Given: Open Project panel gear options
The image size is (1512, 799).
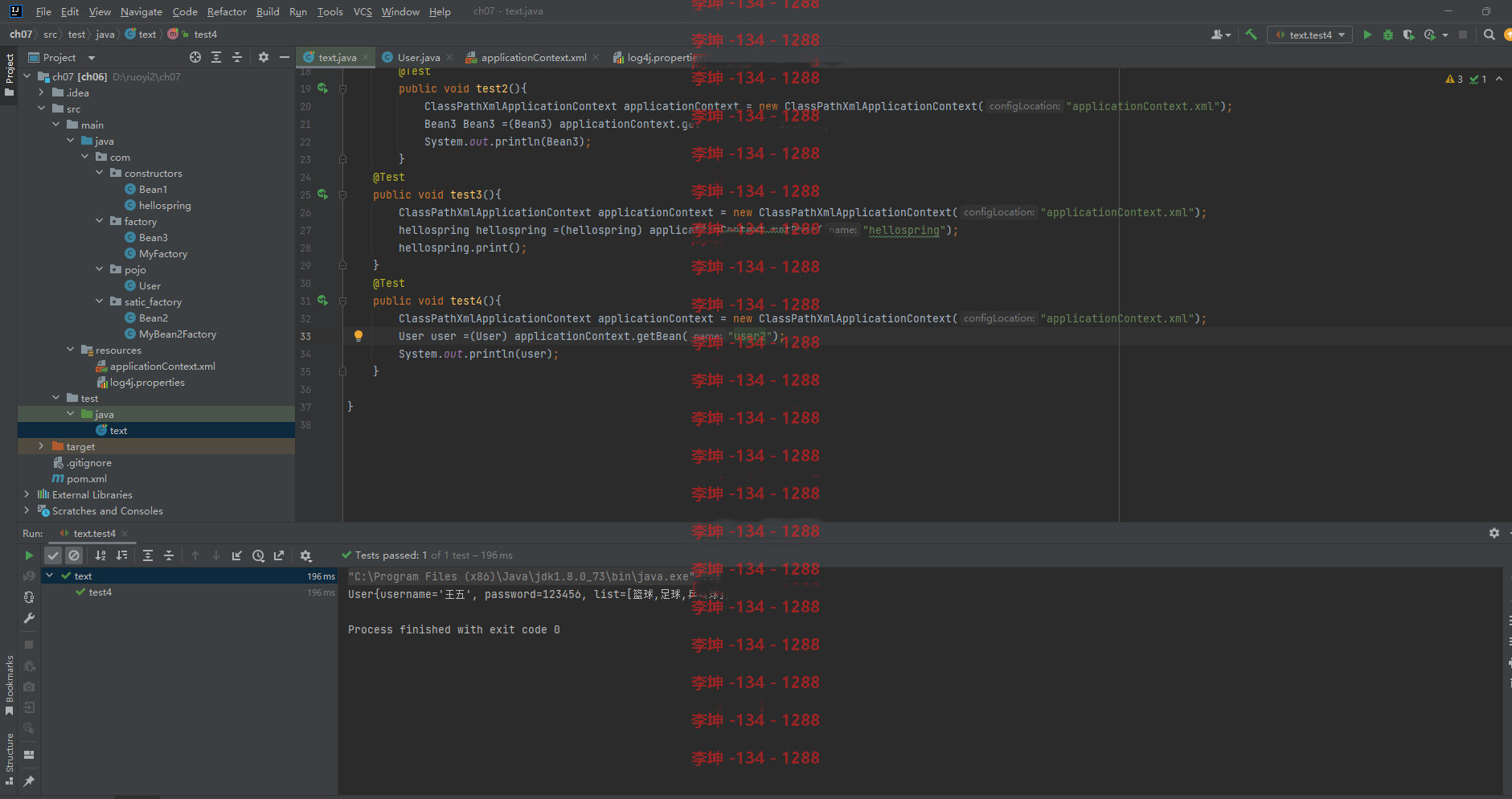Looking at the screenshot, I should (264, 57).
